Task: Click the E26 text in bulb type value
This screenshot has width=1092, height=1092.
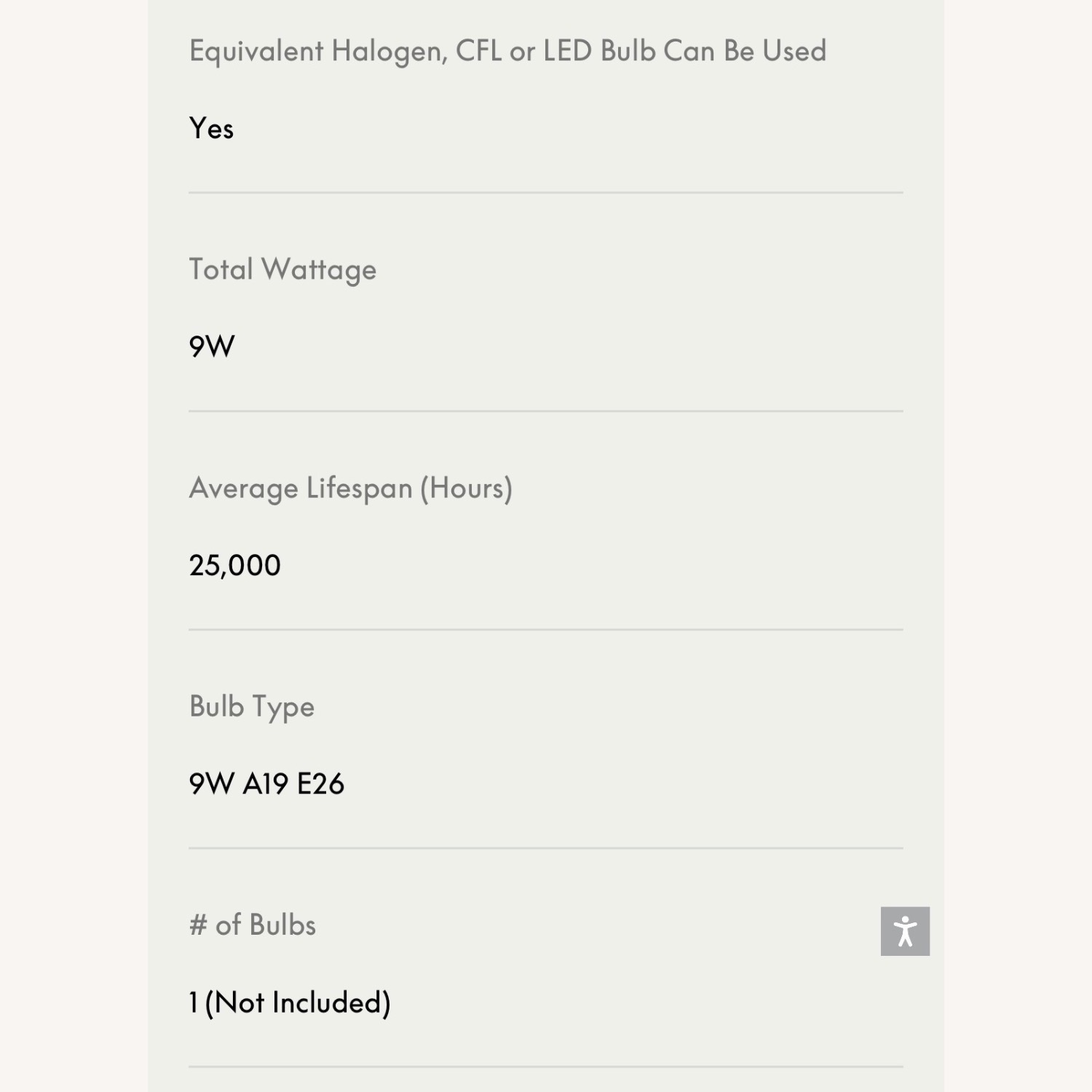Action: (320, 784)
